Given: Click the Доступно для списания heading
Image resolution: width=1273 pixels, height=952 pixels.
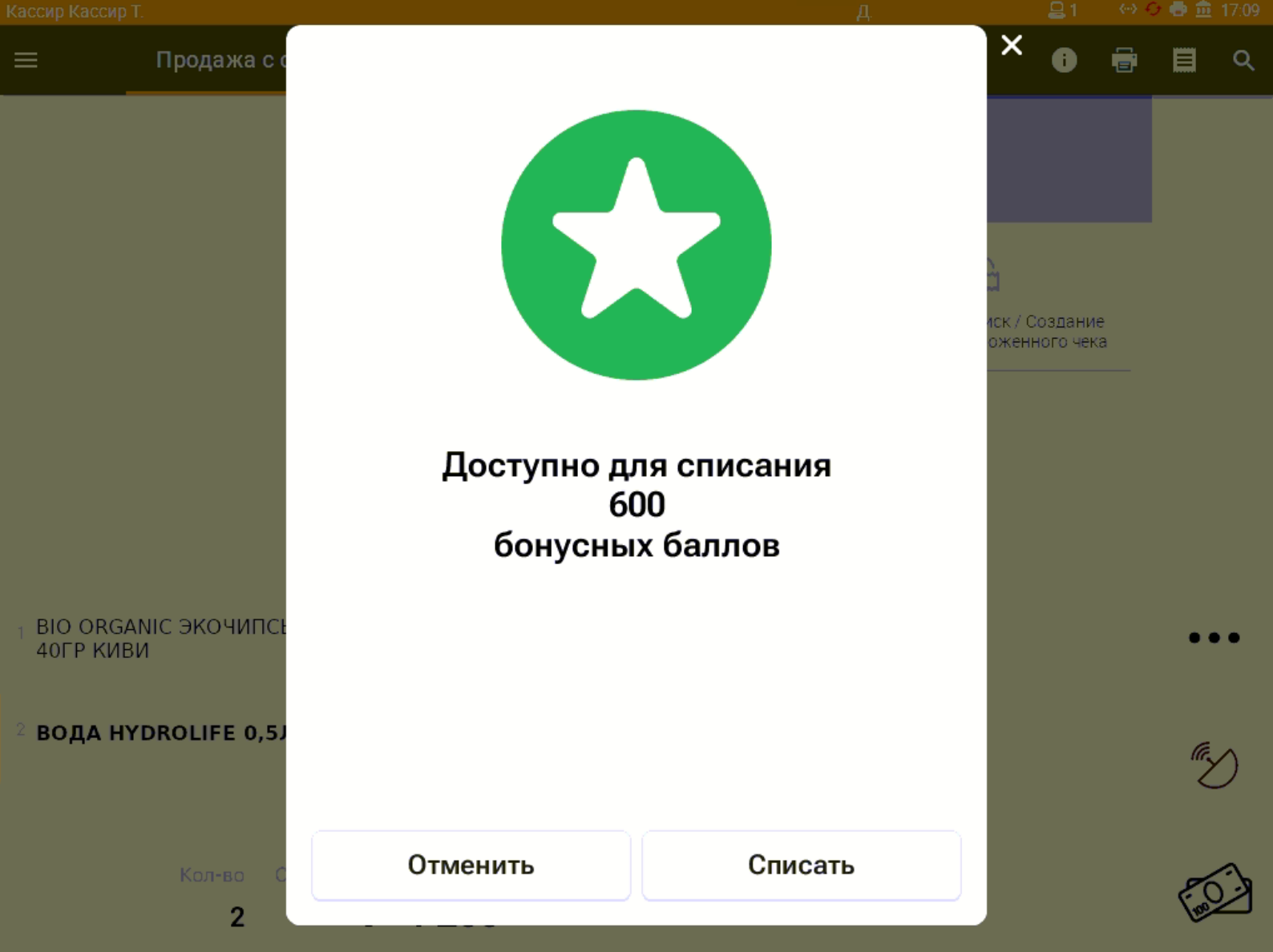Looking at the screenshot, I should (x=636, y=466).
